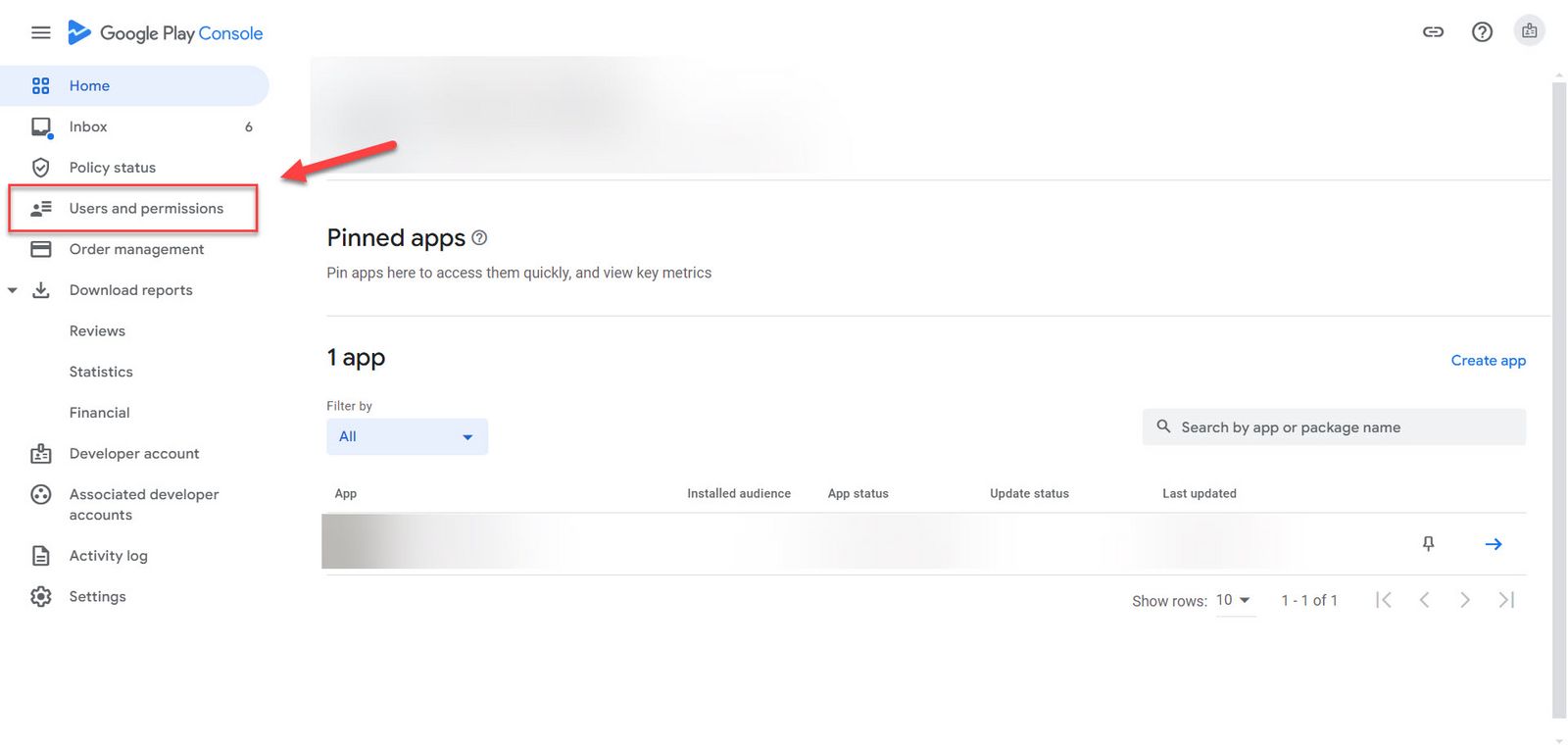Go to Inbox in sidebar

(88, 126)
